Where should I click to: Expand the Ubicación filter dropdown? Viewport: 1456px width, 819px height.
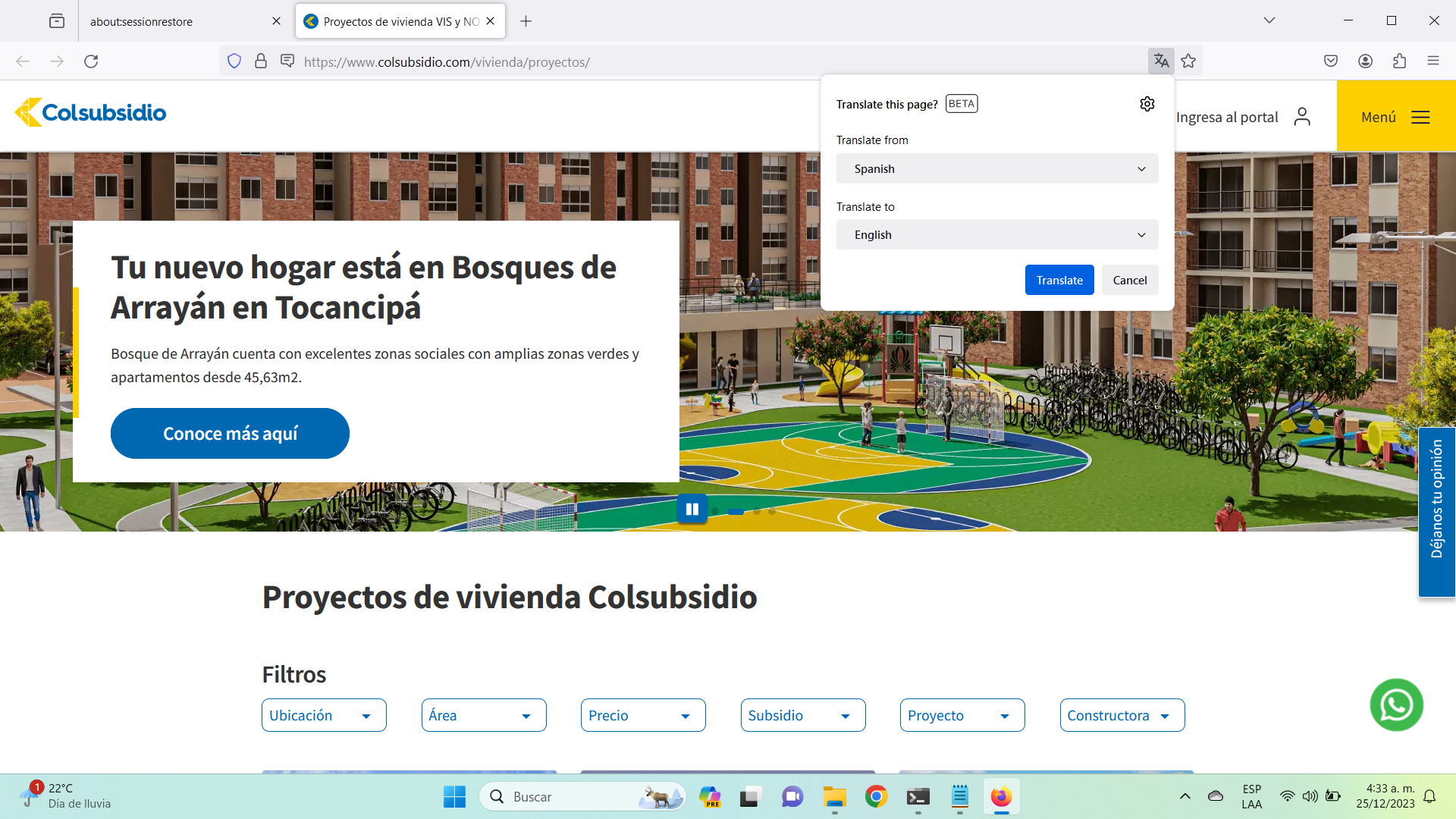pos(324,715)
